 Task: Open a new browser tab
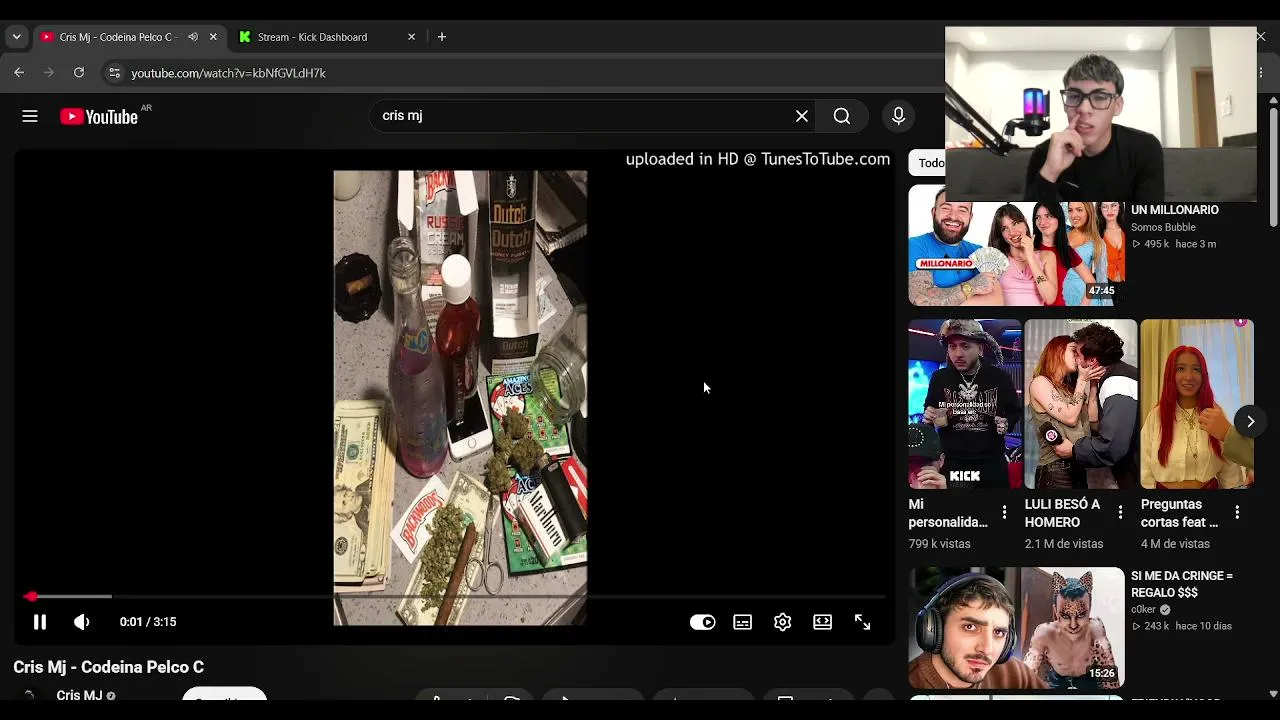[x=442, y=37]
